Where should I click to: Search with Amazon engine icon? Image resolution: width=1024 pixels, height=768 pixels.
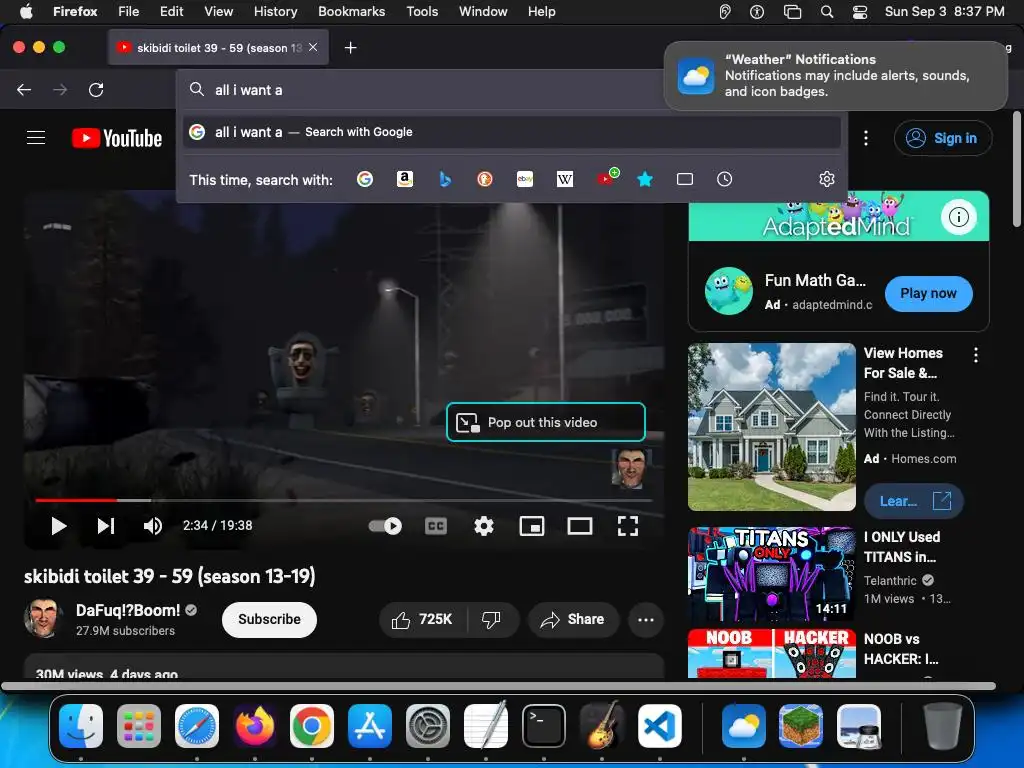click(405, 179)
